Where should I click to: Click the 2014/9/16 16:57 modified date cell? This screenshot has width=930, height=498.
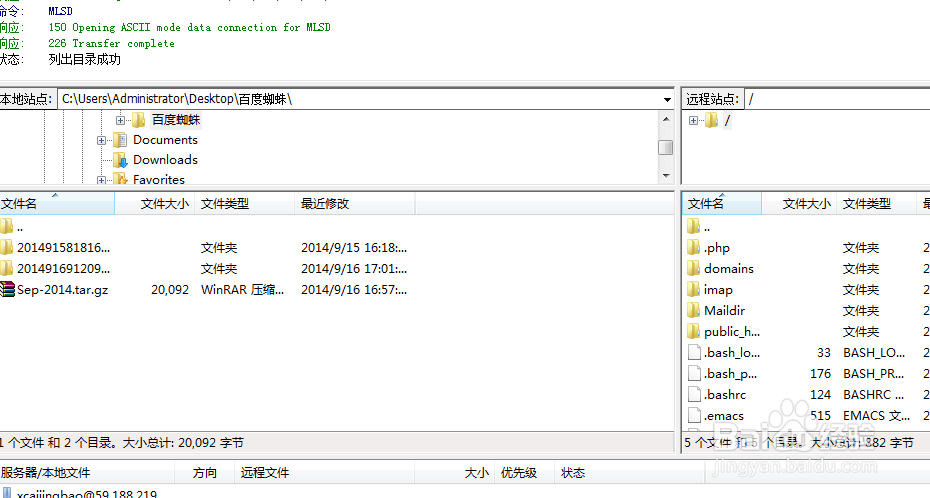[354, 290]
